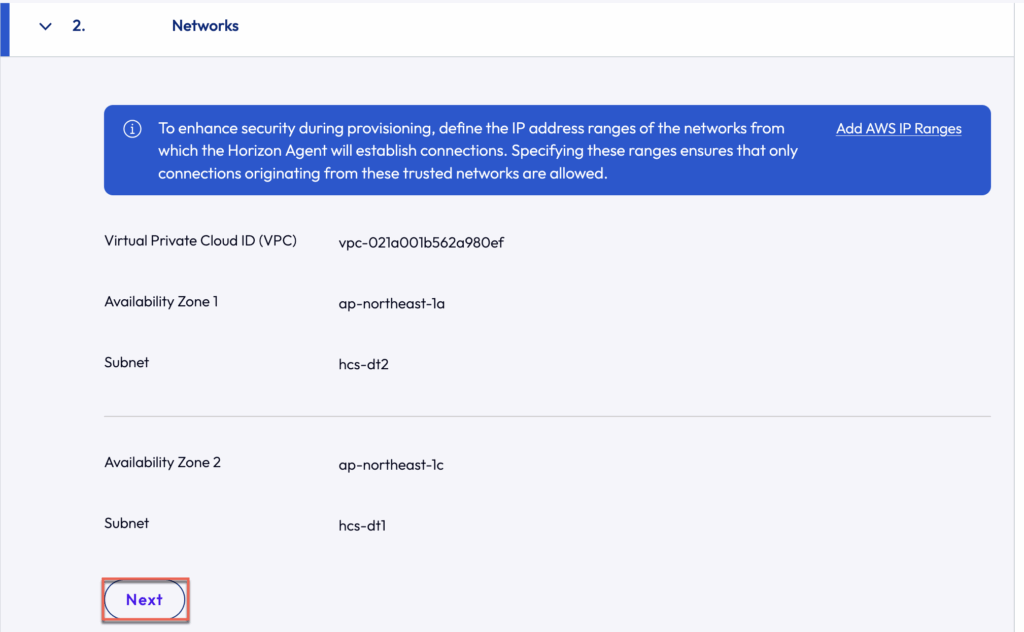Click the Virtual Private Cloud ID label
The image size is (1024, 632).
[200, 241]
